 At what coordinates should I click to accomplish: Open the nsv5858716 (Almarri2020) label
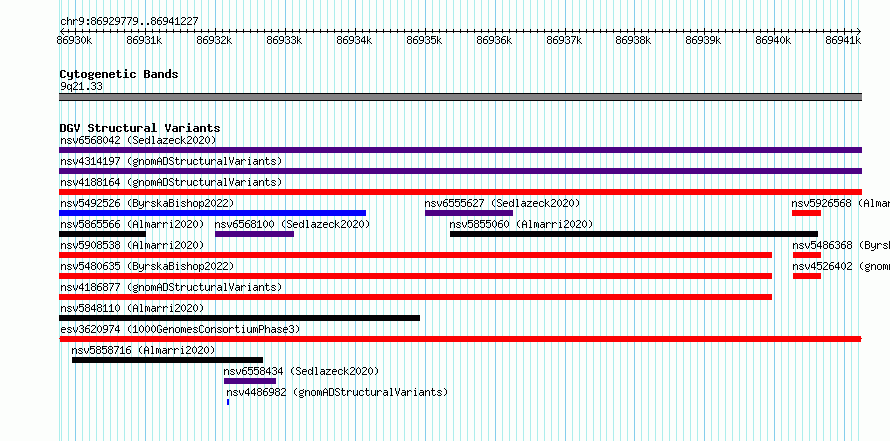[144, 350]
